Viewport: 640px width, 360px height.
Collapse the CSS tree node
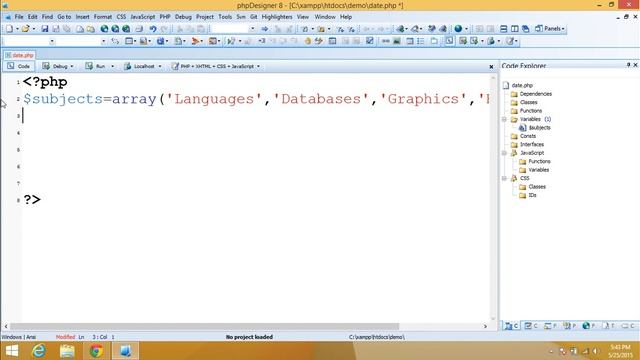(x=504, y=178)
